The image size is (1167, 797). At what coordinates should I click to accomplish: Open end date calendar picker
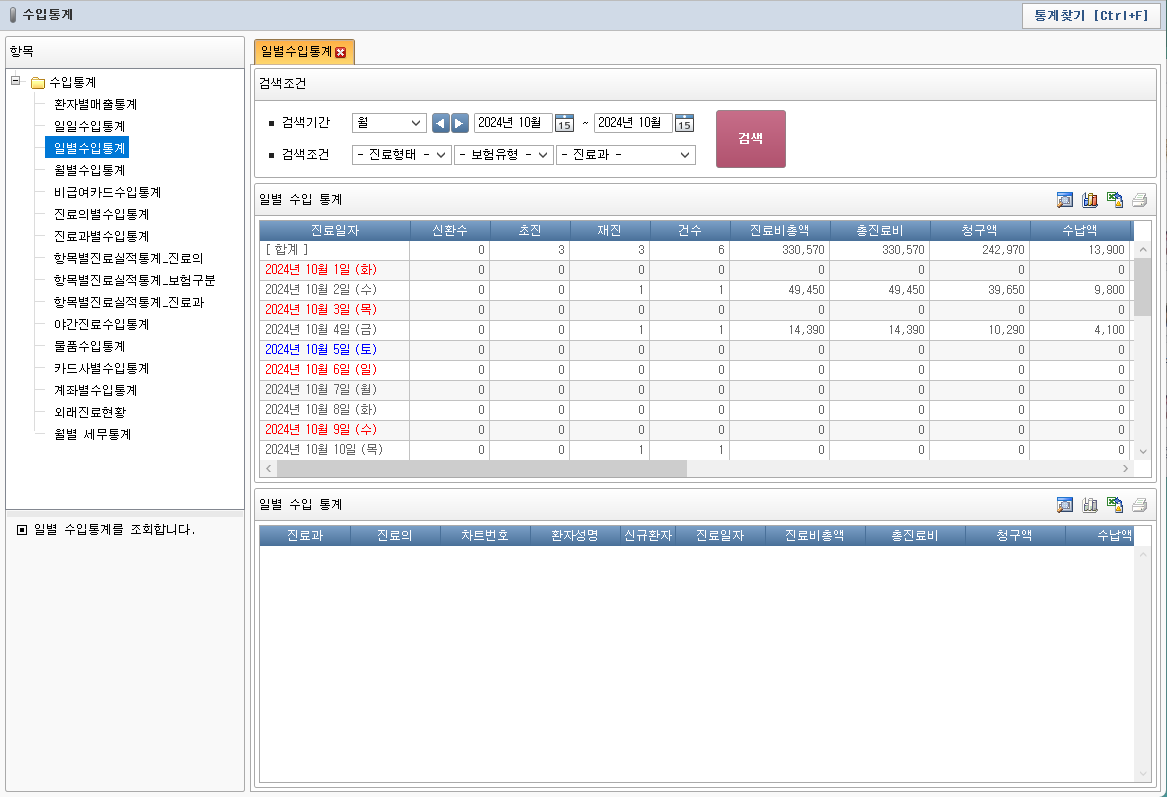coord(684,123)
